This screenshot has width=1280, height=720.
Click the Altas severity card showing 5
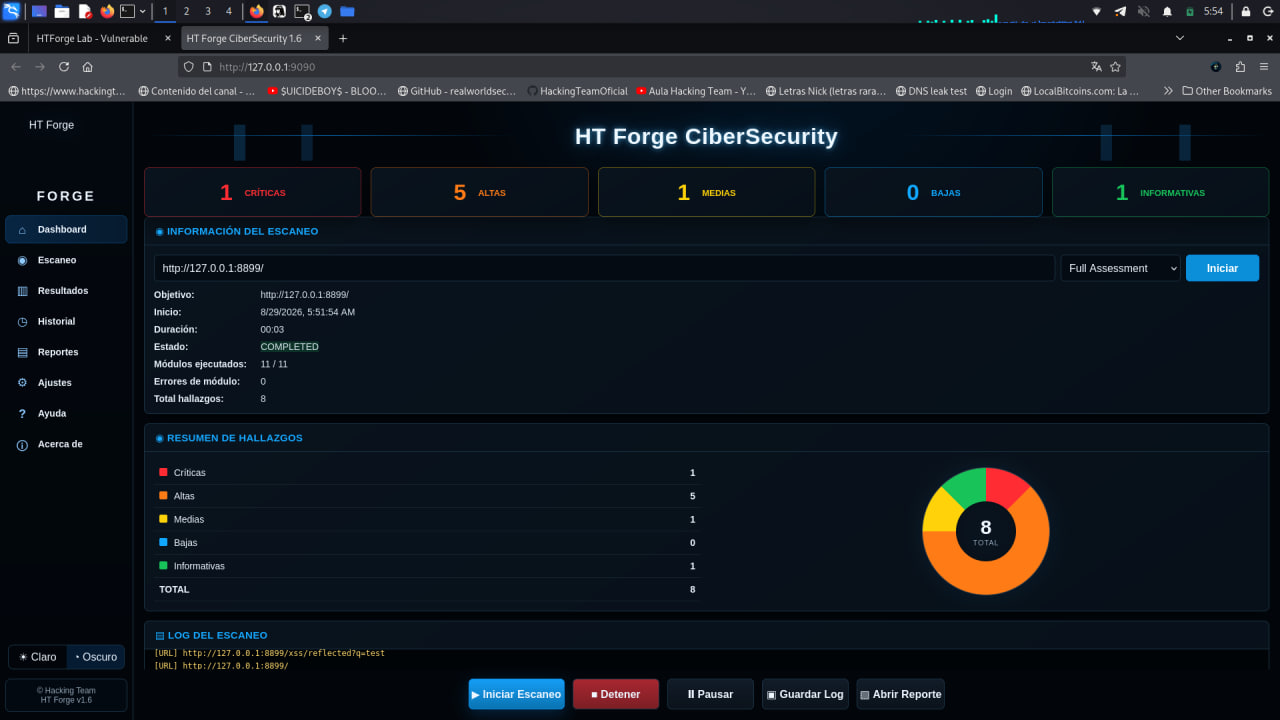[x=479, y=192]
